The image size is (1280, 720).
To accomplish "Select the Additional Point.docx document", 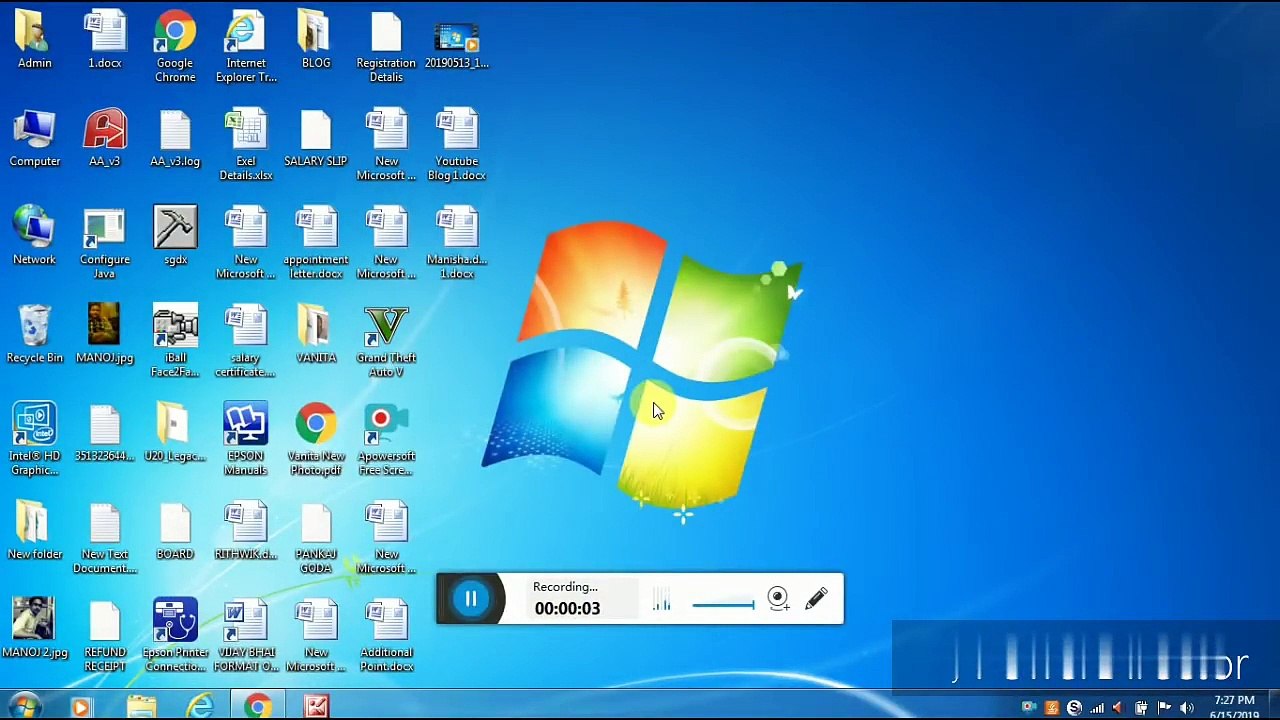I will coord(386,635).
